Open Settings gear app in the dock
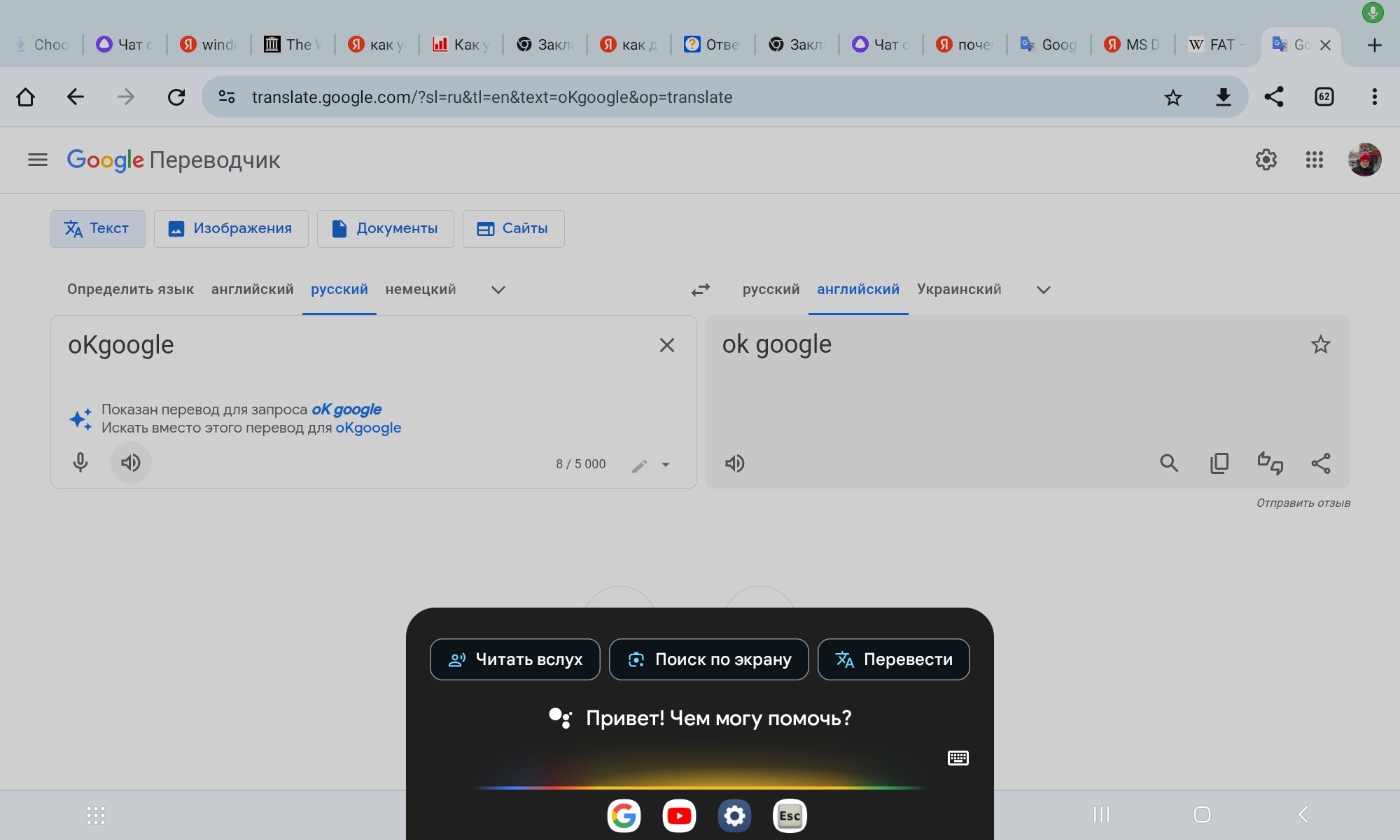The height and width of the screenshot is (840, 1400). click(734, 815)
